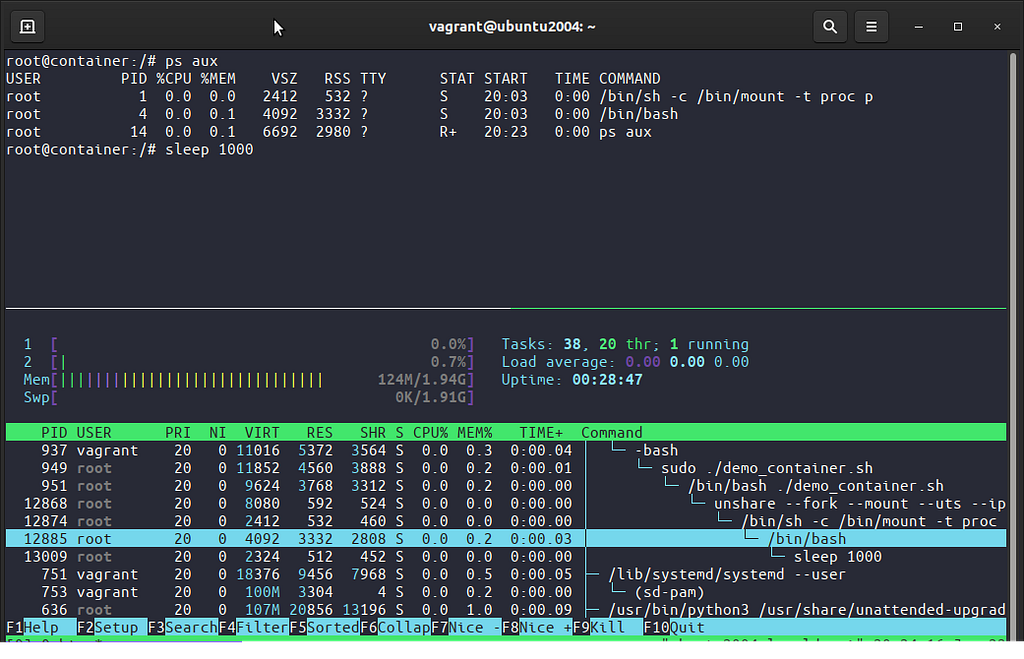This screenshot has width=1024, height=659.
Task: Select the (sd-pam) process row
Action: click(x=506, y=592)
